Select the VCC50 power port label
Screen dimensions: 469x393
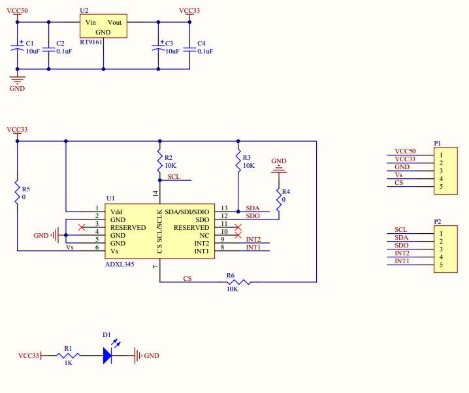[17, 11]
